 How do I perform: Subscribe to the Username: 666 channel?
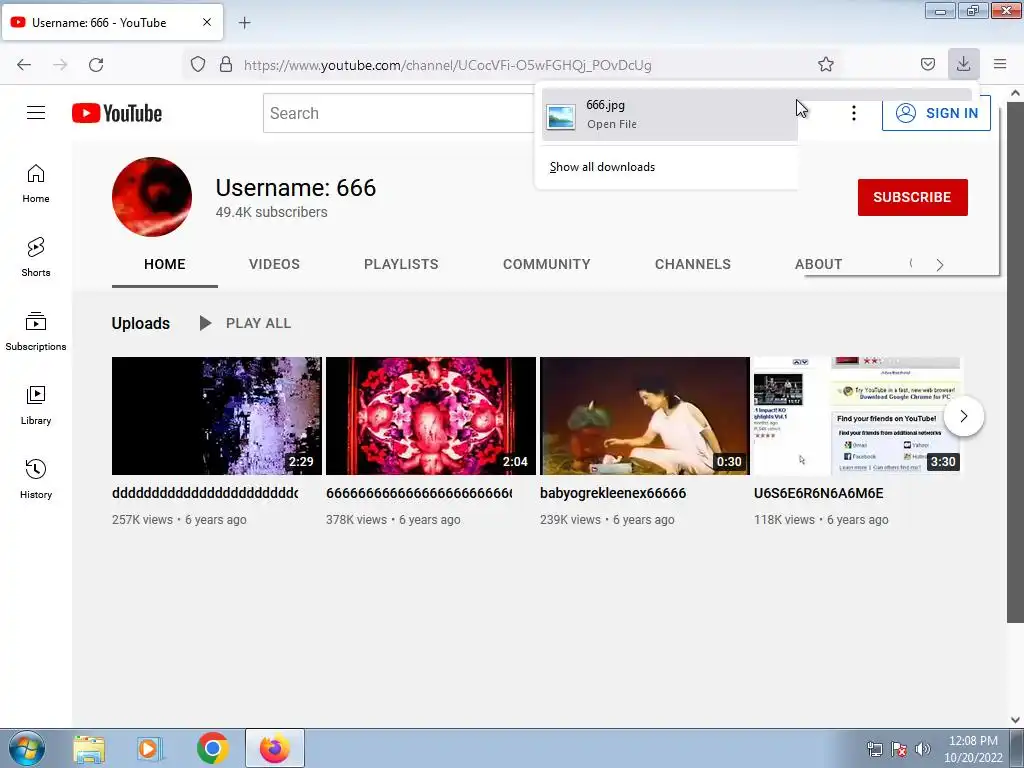912,197
